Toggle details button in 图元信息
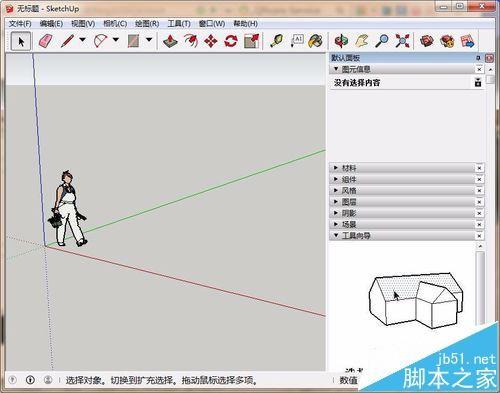Viewport: 500px width, 393px height. 478,82
